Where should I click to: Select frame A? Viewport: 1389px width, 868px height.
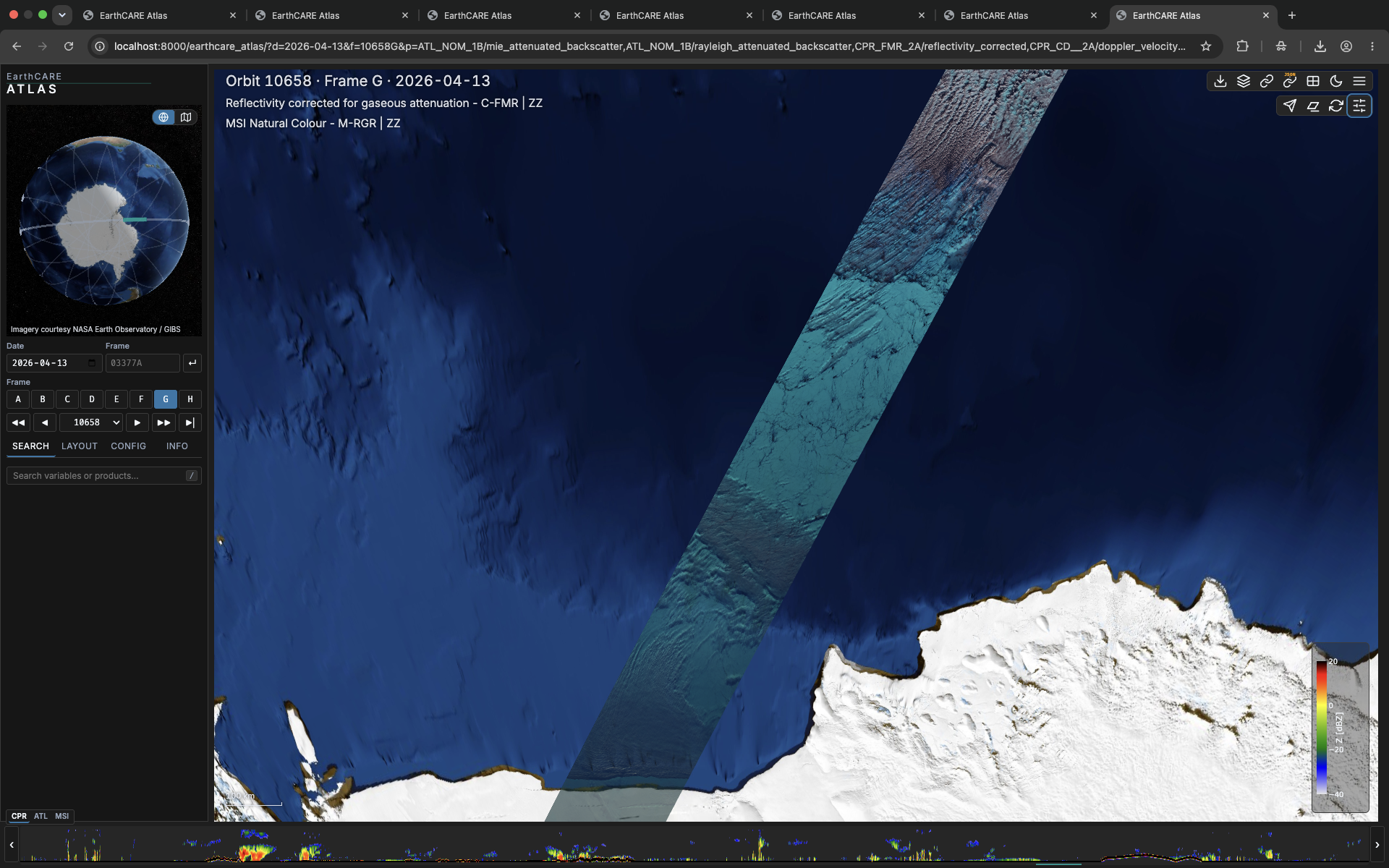[18, 399]
